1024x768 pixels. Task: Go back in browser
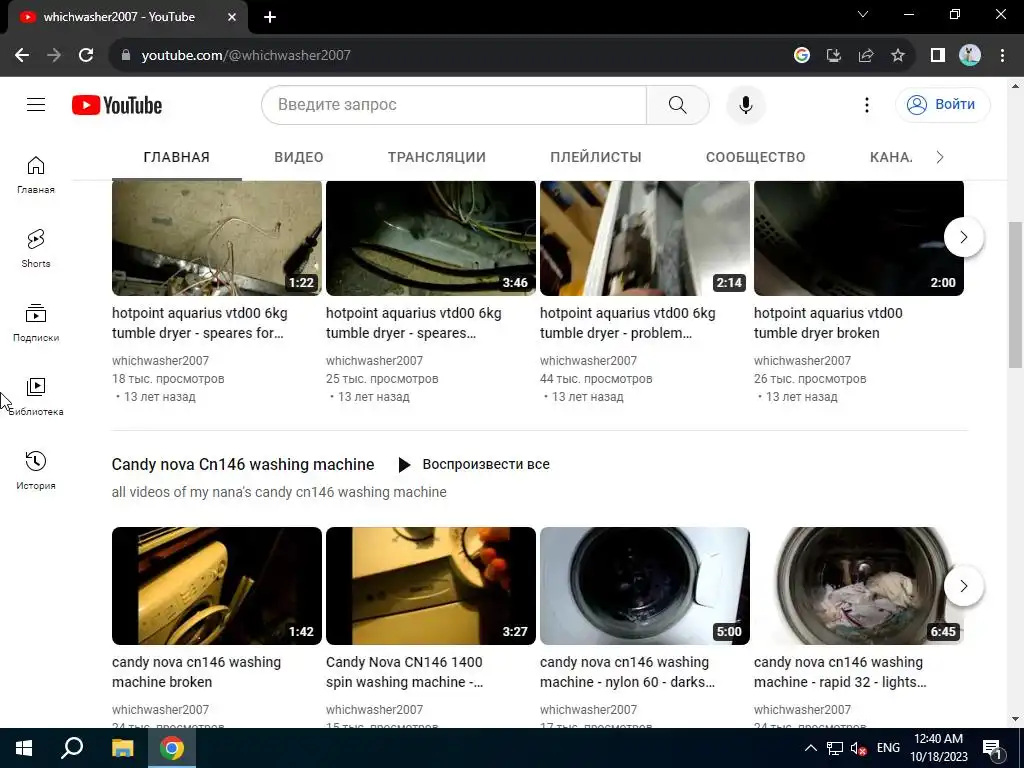[x=22, y=56]
